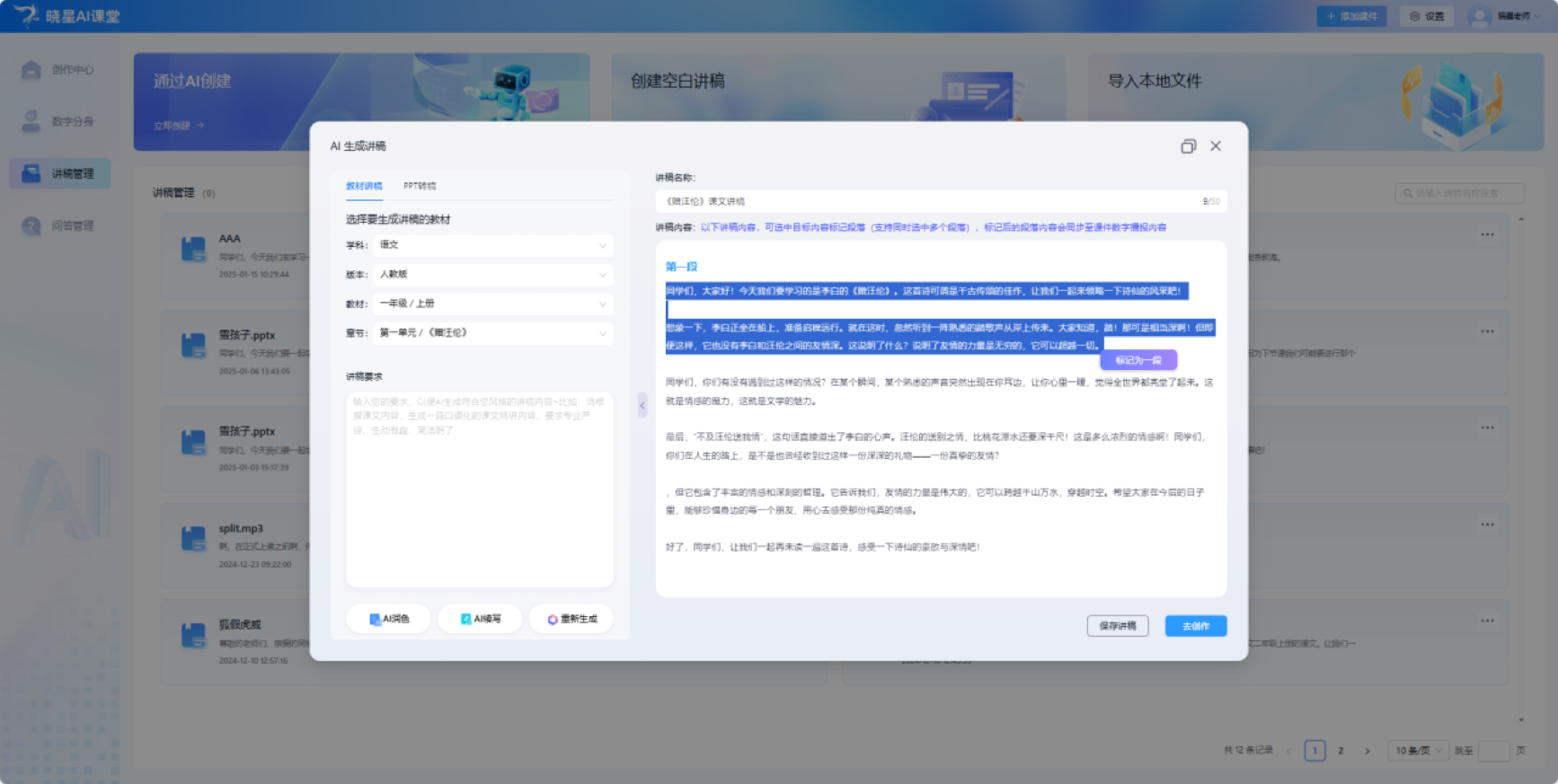
Task: Click the 标记为一段 popup button
Action: click(1138, 360)
